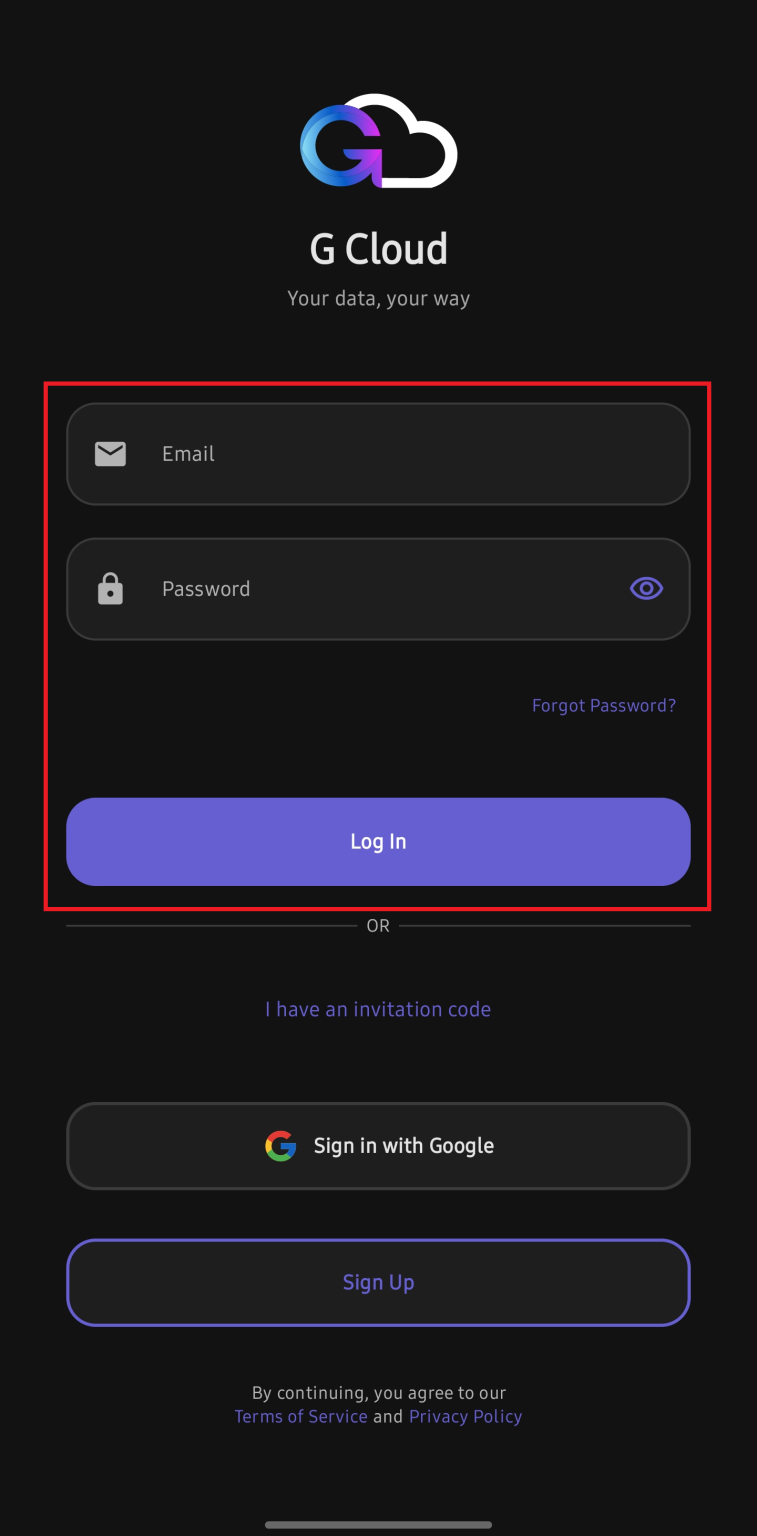Viewport: 757px width, 1536px height.
Task: Tap the G Cloud title text
Action: 378,247
